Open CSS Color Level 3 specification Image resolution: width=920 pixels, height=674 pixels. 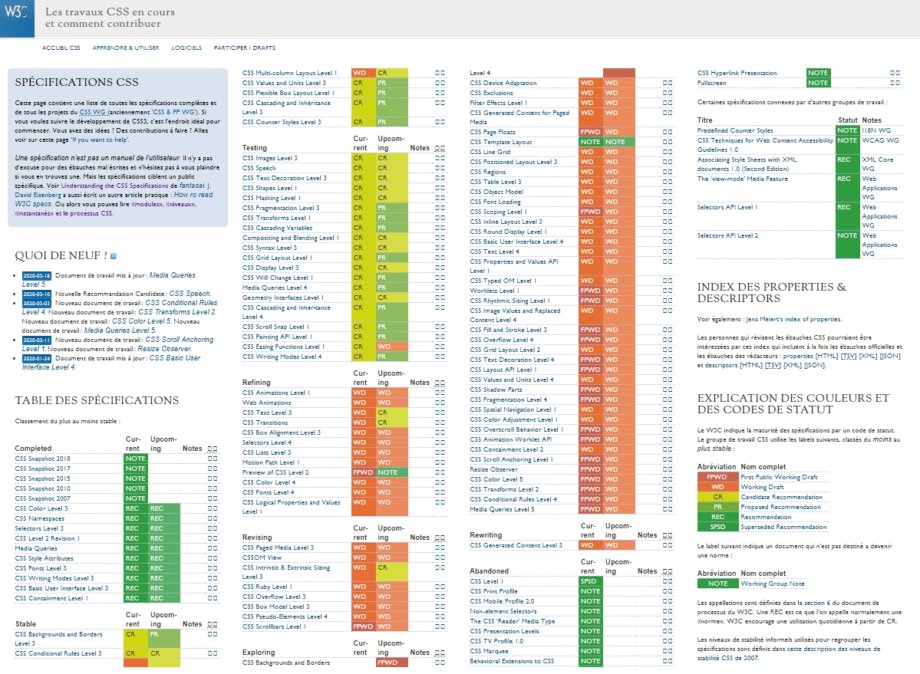[x=41, y=509]
